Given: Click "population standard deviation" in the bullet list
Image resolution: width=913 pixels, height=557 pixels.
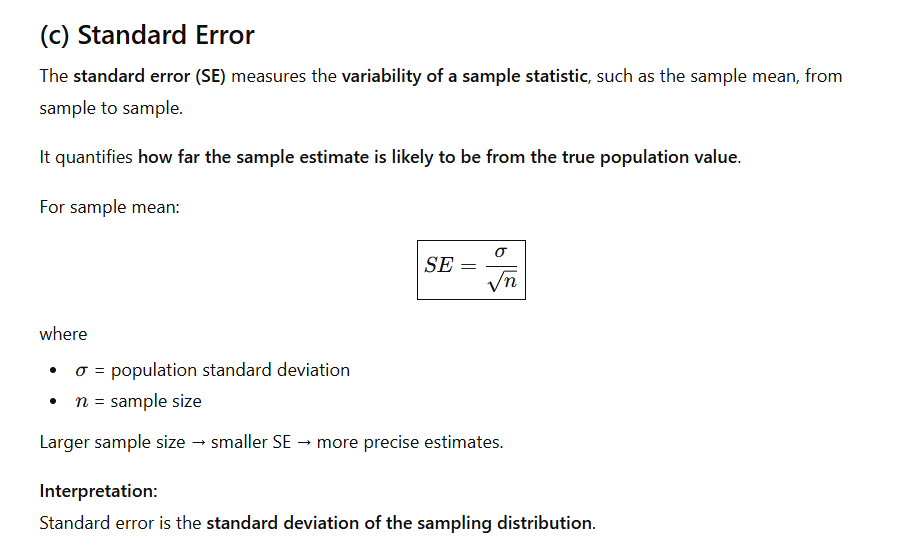Looking at the screenshot, I should pyautogui.click(x=230, y=370).
